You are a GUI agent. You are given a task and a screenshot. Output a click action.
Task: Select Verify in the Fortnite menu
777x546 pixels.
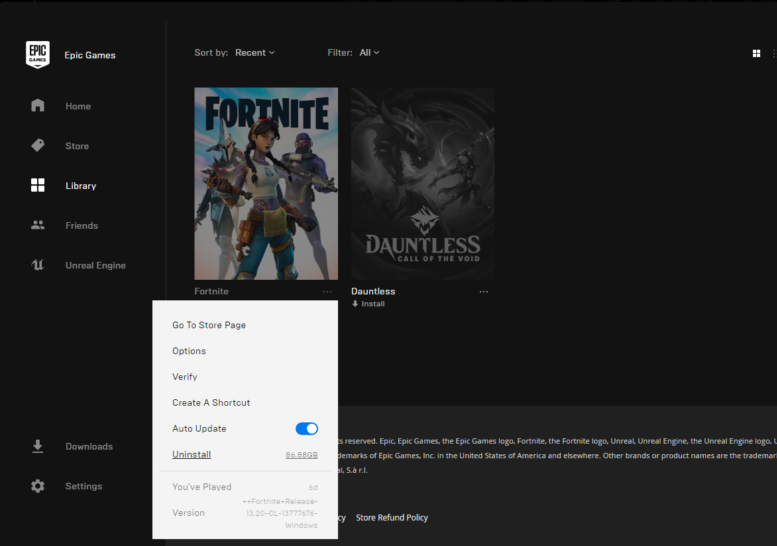[184, 377]
